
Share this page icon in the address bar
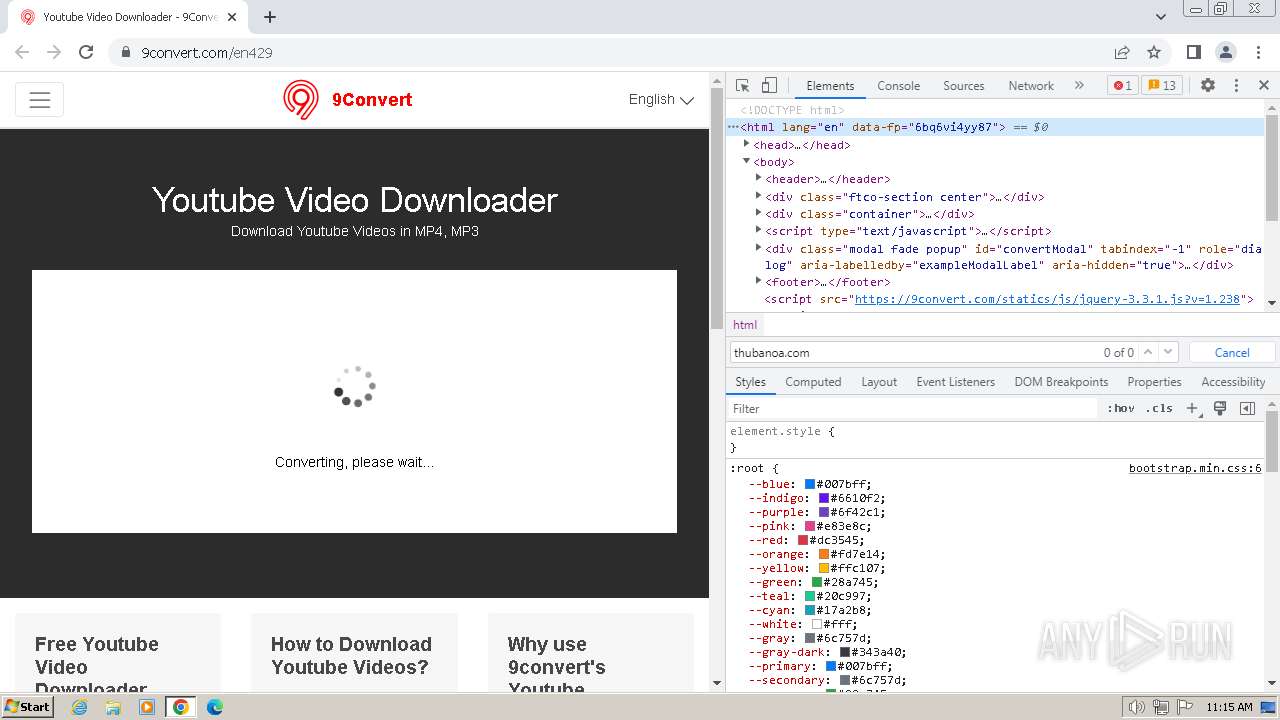pos(1122,52)
